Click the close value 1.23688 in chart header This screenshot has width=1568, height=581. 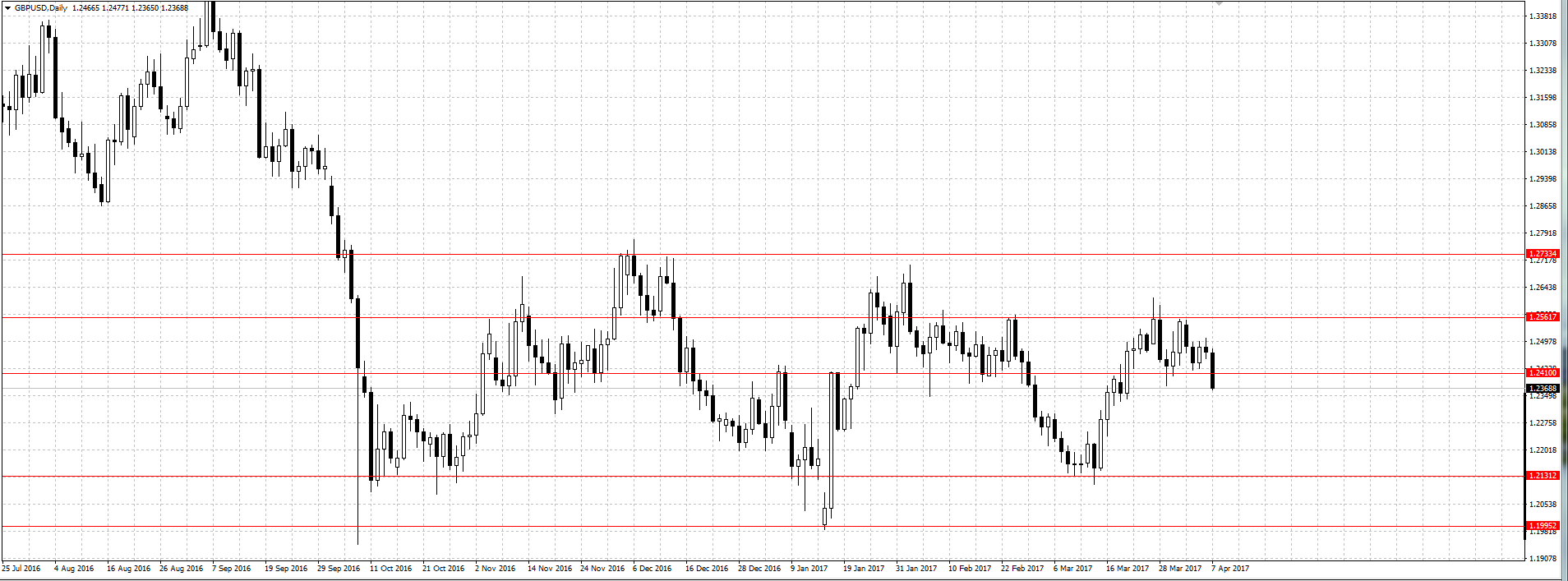[174, 8]
